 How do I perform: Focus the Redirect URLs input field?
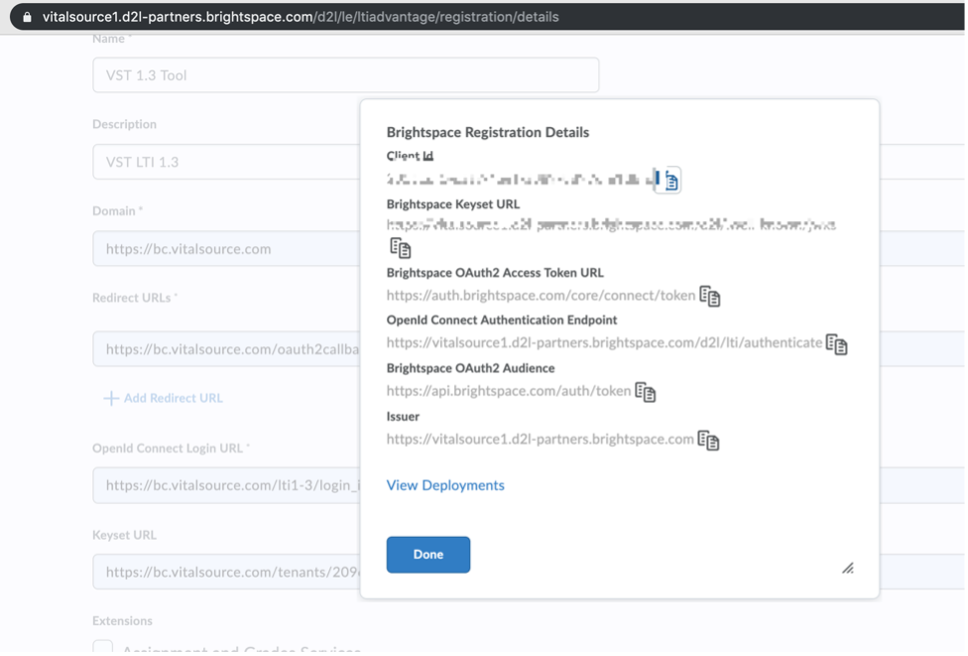coord(227,349)
